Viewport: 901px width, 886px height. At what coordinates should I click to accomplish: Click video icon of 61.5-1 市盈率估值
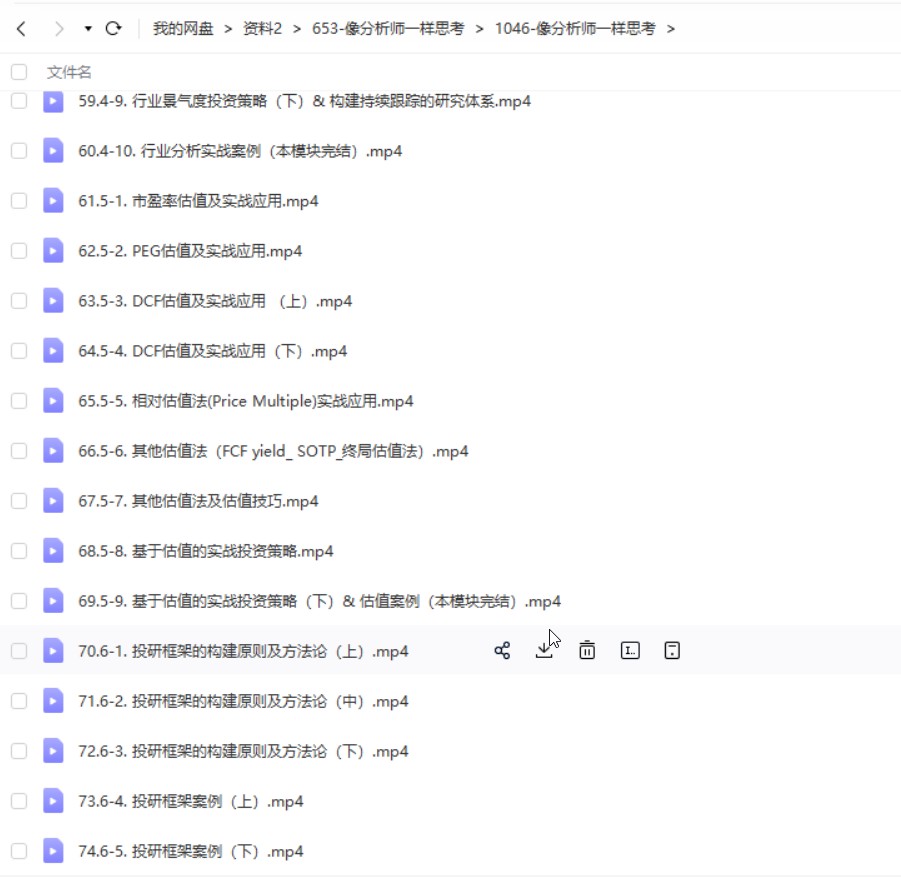(x=53, y=201)
